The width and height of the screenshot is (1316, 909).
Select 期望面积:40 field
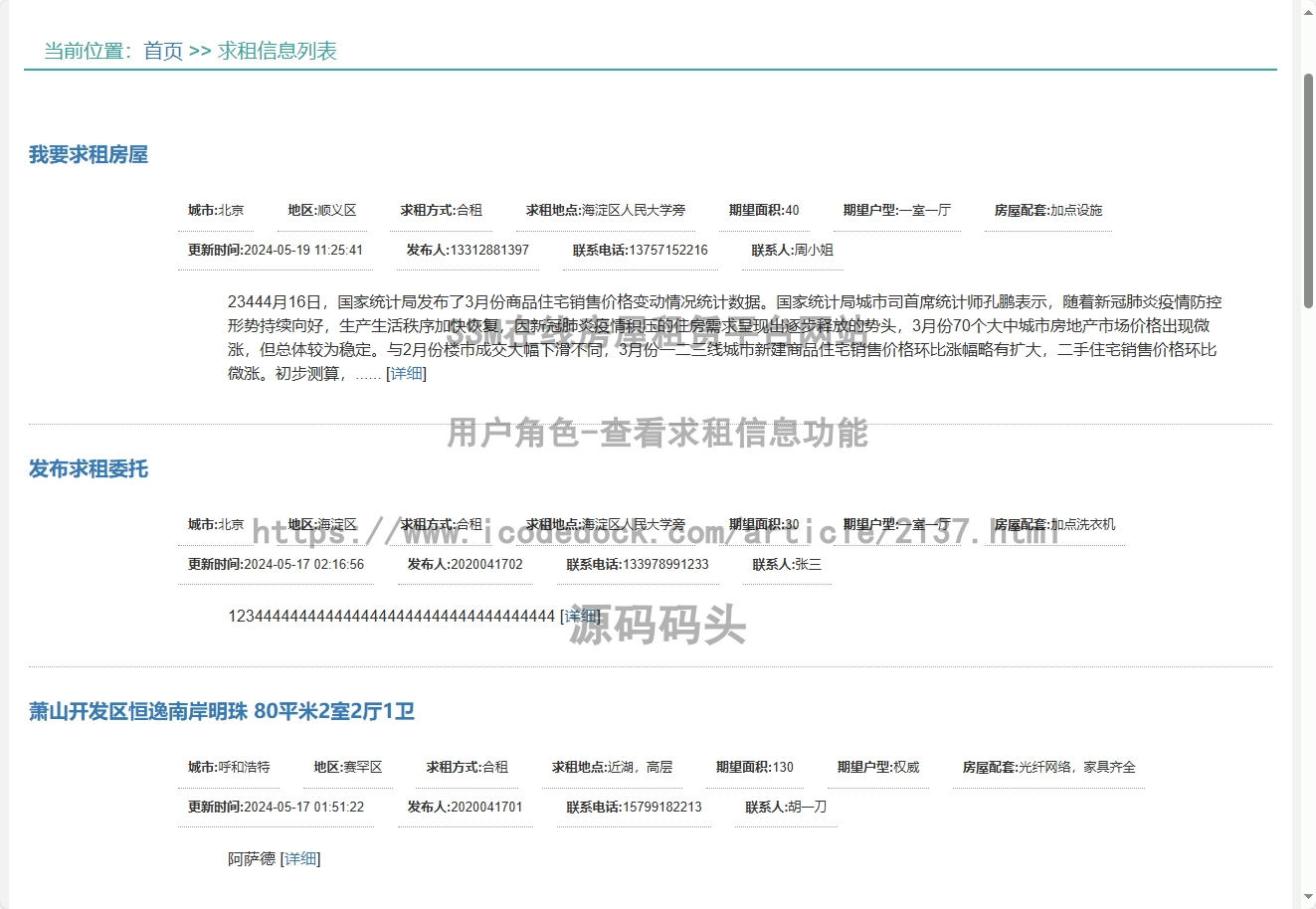click(x=764, y=211)
